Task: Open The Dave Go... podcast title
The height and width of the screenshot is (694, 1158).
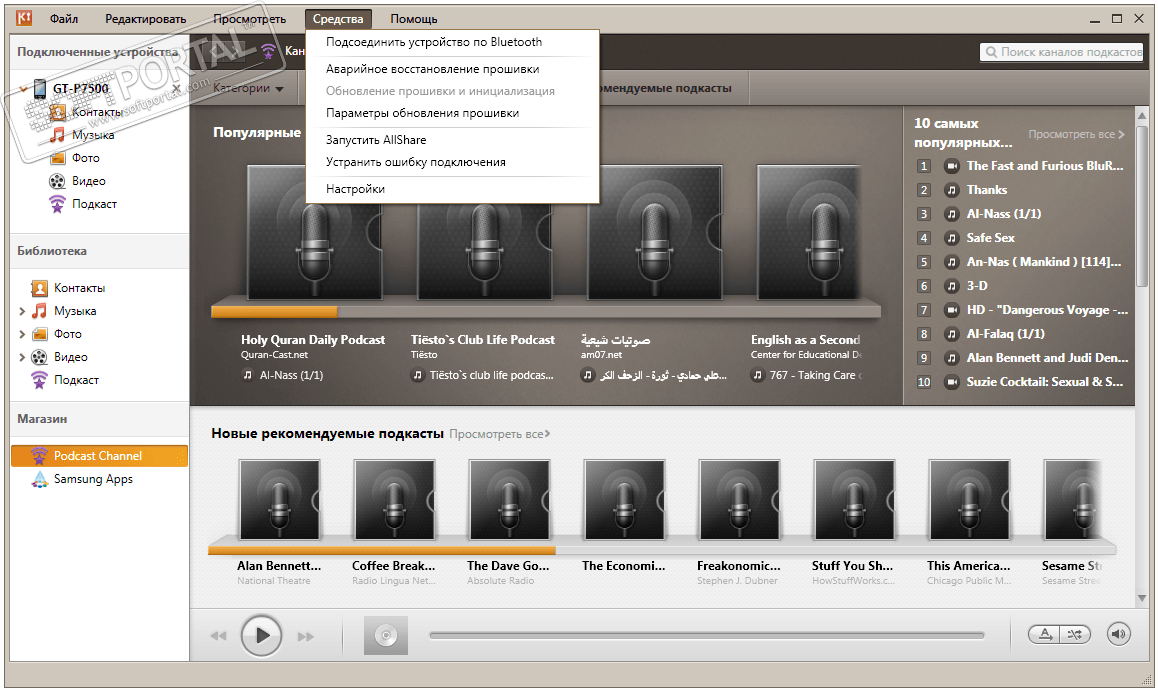Action: coord(508,566)
